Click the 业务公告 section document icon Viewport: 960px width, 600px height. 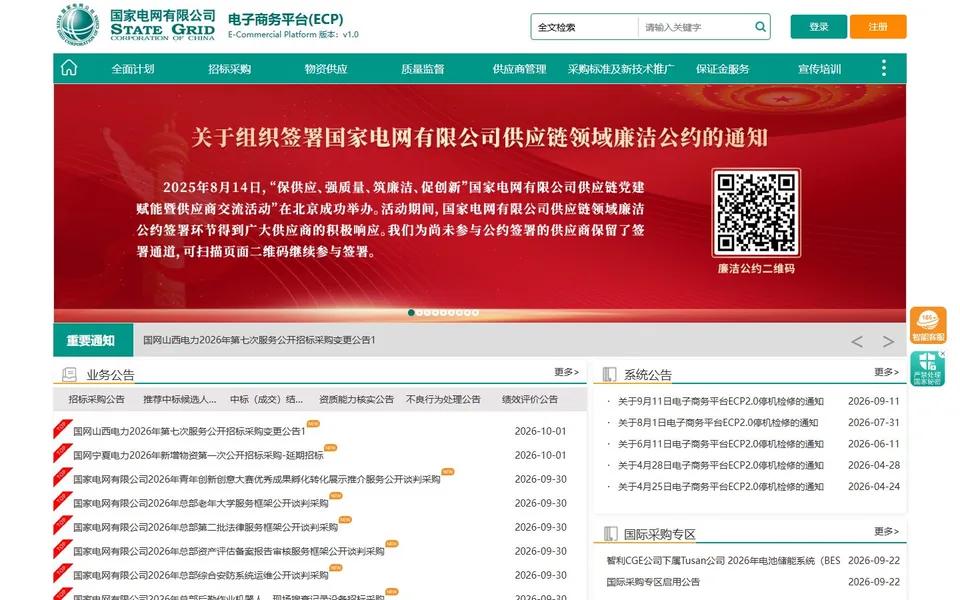click(69, 374)
